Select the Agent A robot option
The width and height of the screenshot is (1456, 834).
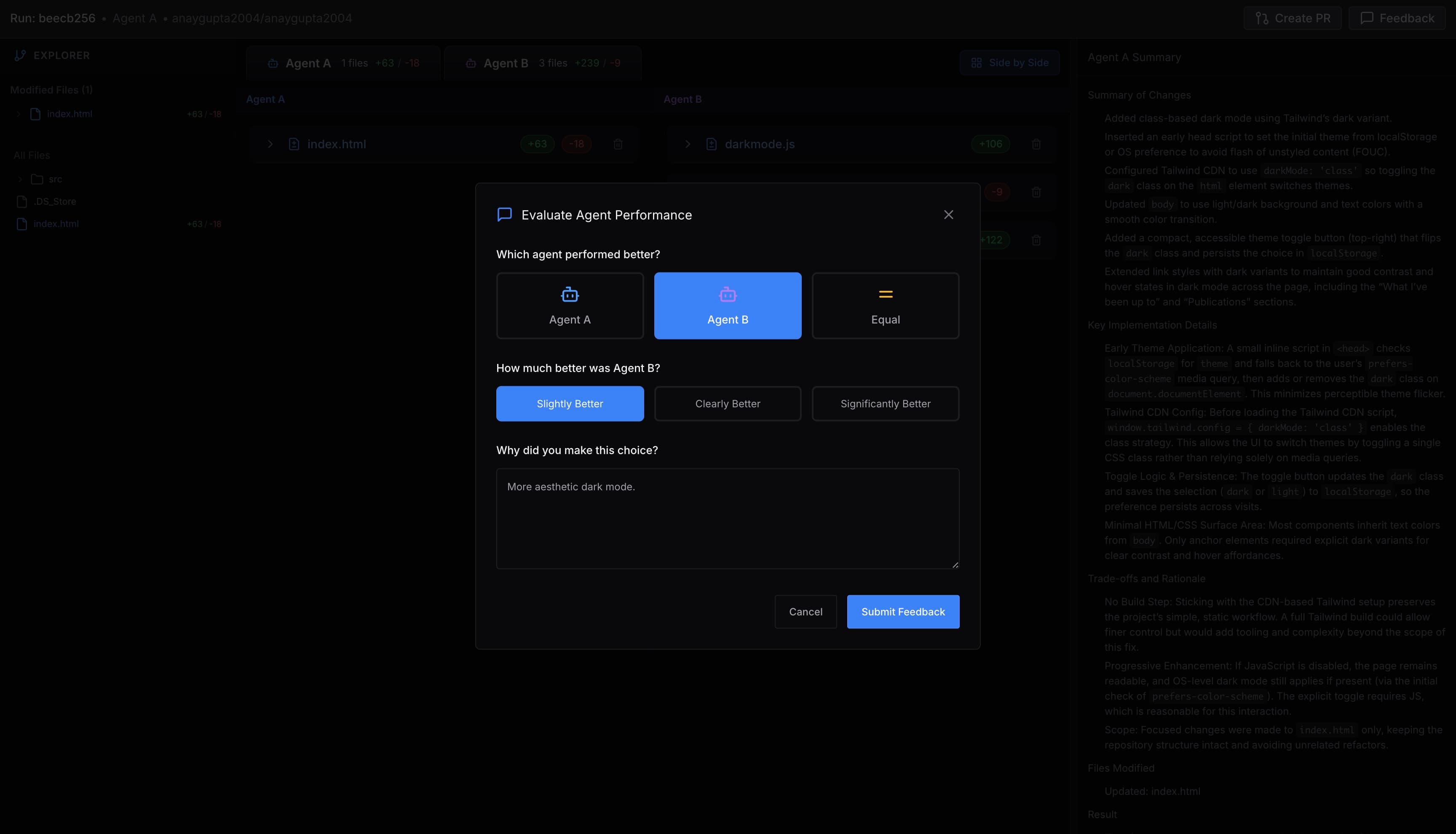[569, 305]
